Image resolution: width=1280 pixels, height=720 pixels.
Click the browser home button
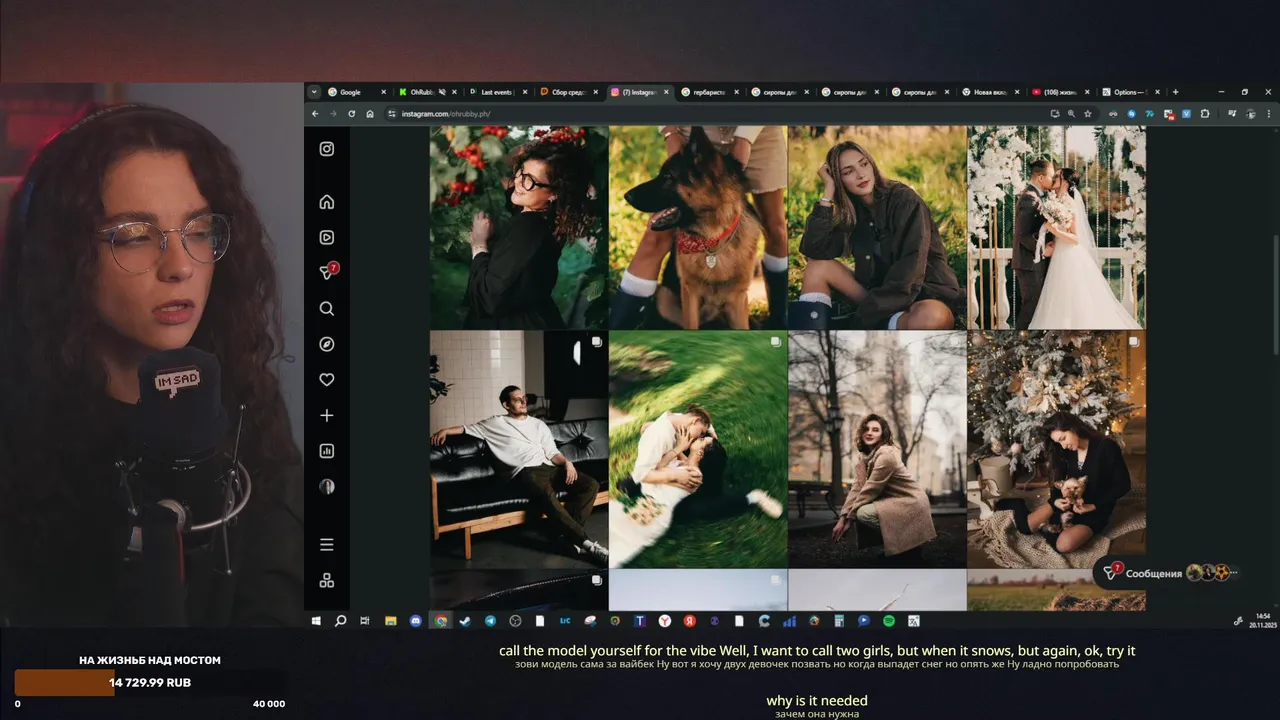coord(369,114)
